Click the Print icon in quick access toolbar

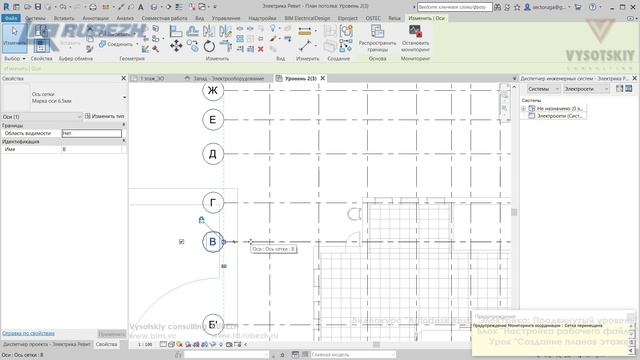click(93, 7)
